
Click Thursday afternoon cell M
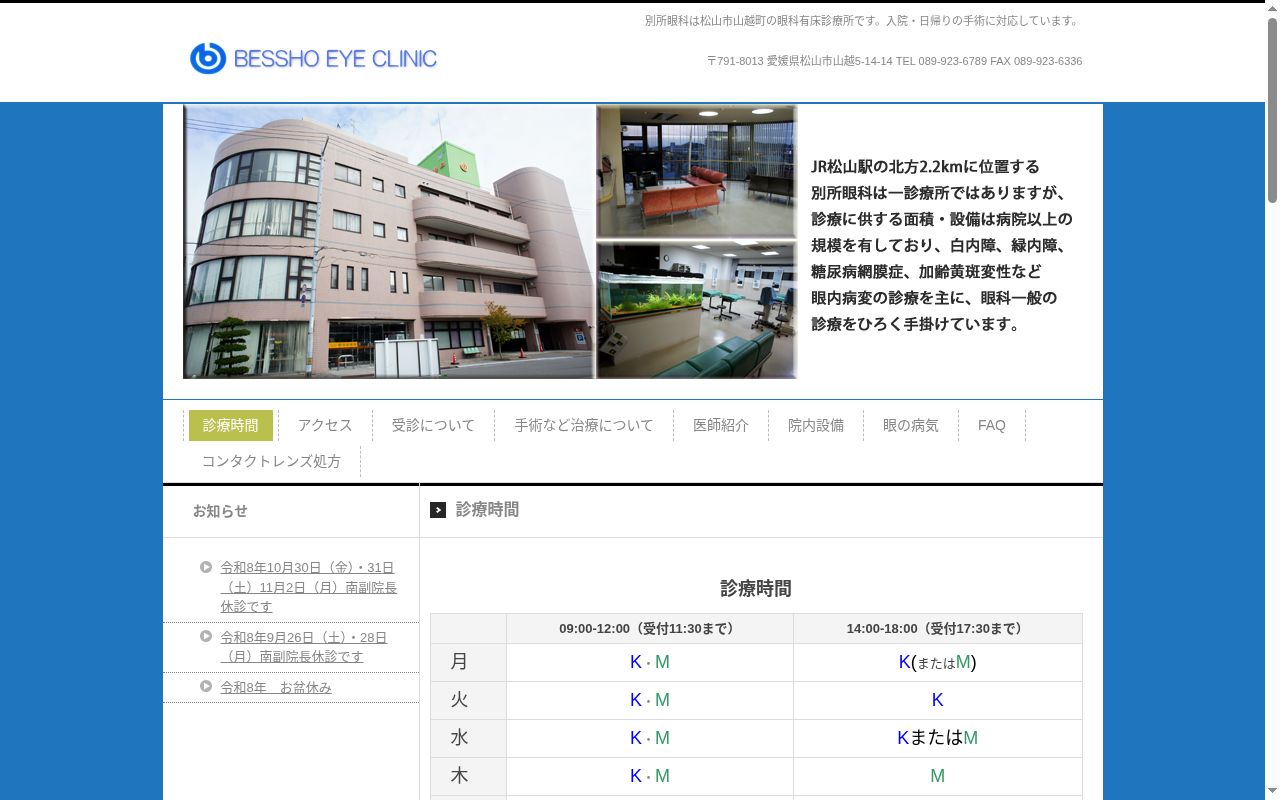click(937, 776)
